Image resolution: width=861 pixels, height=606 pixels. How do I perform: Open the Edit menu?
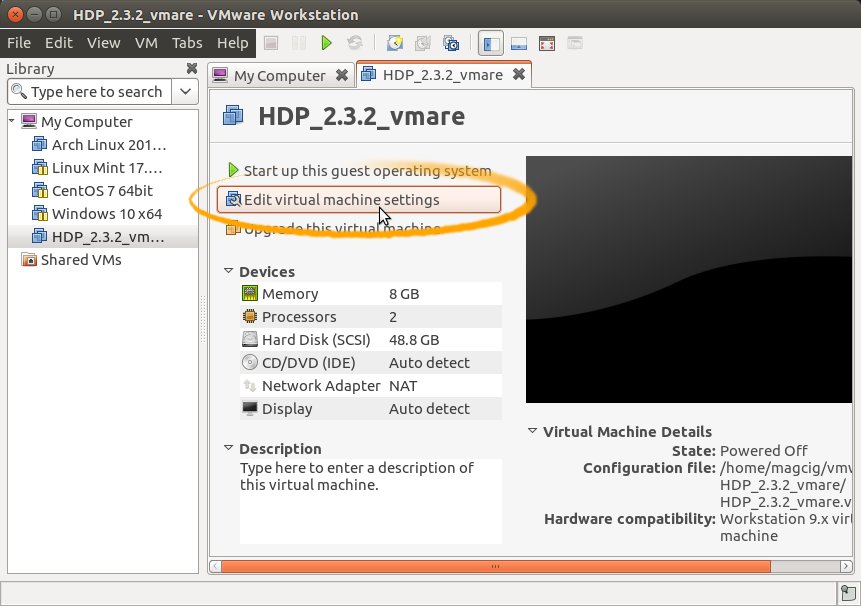coord(59,43)
